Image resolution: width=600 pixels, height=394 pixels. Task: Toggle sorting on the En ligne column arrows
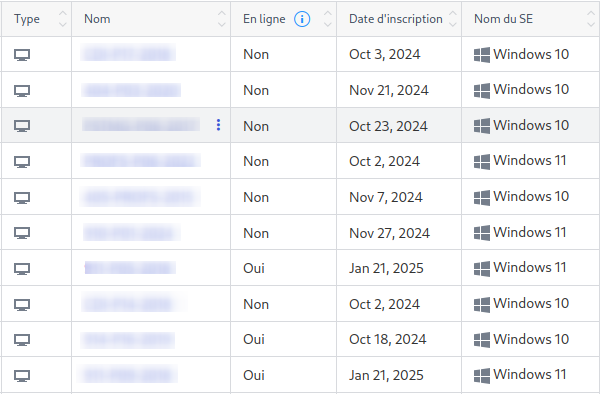[328, 19]
